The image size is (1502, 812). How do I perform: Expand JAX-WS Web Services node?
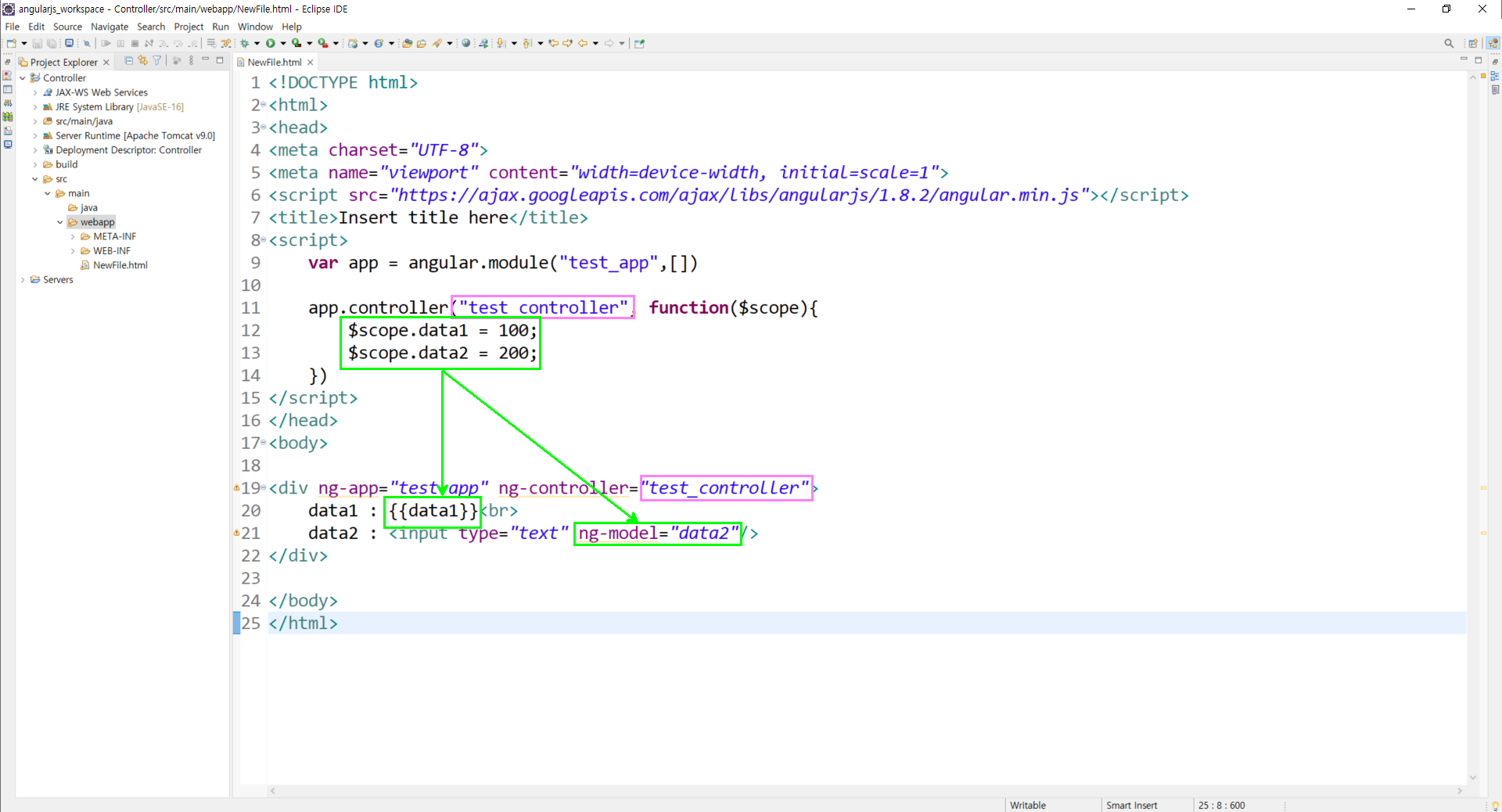pos(35,92)
